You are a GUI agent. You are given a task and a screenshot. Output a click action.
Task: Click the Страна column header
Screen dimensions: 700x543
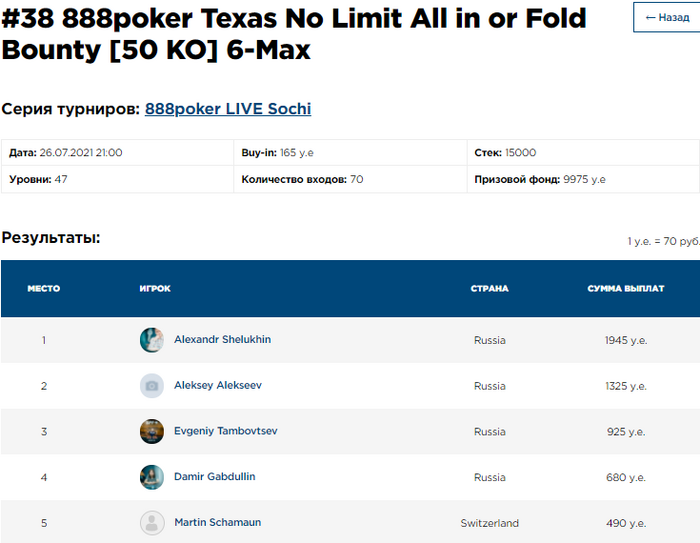489,289
